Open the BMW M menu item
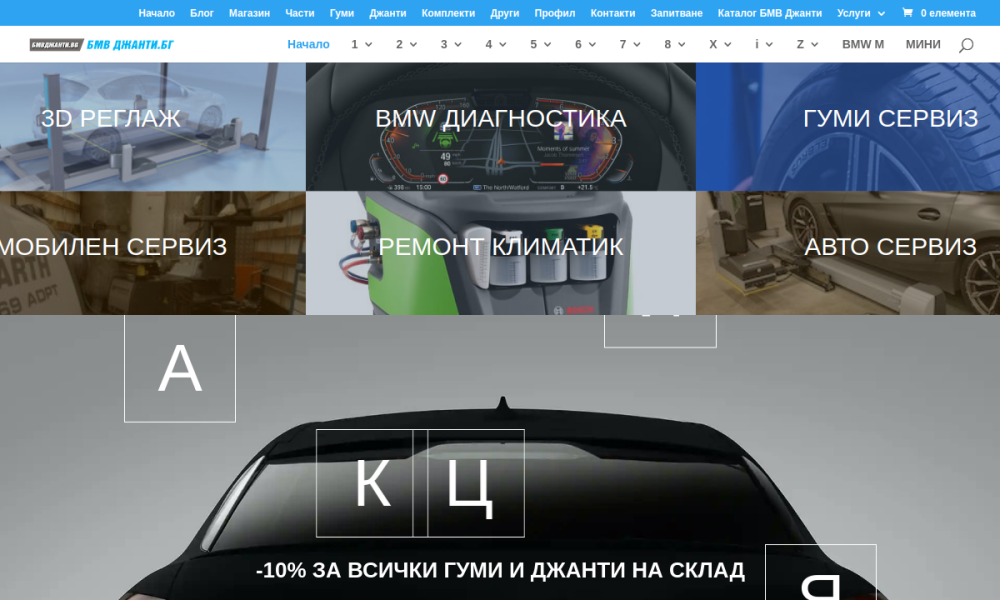 tap(863, 44)
